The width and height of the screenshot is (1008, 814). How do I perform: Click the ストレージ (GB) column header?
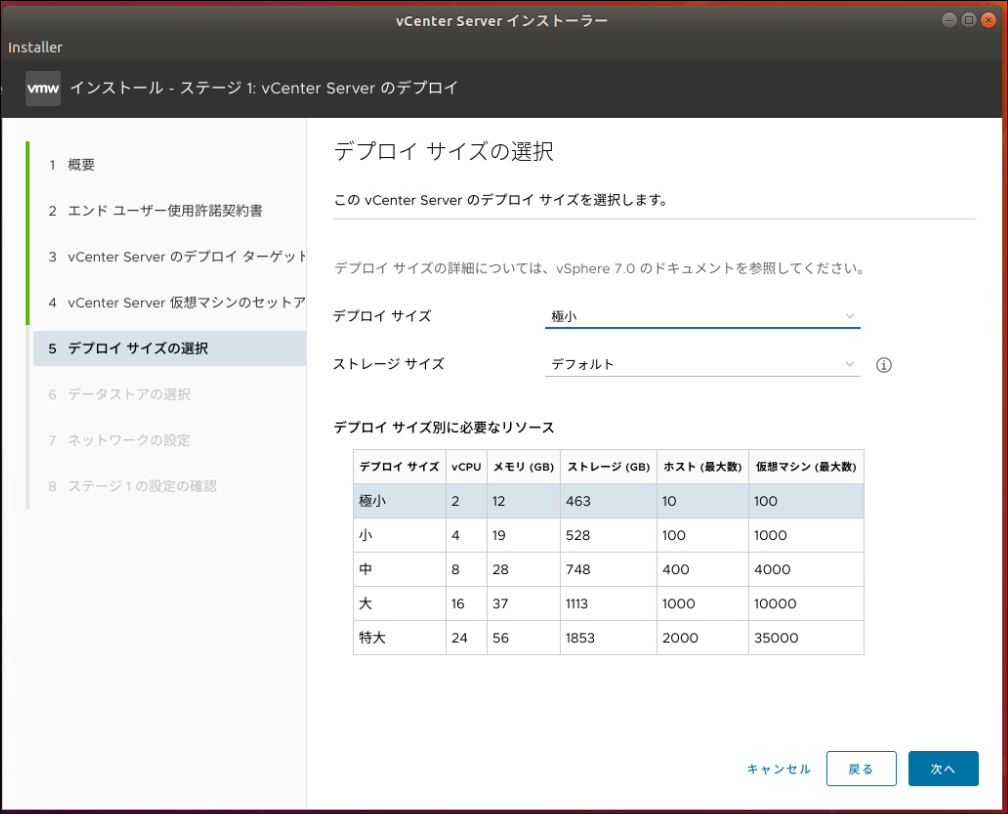point(608,467)
